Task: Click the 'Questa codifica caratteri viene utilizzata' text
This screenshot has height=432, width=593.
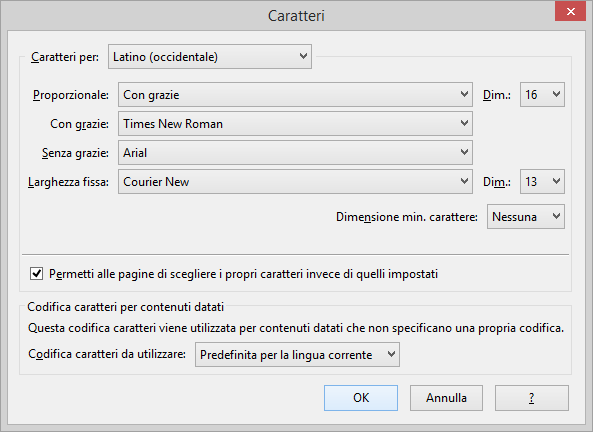Action: pos(296,328)
